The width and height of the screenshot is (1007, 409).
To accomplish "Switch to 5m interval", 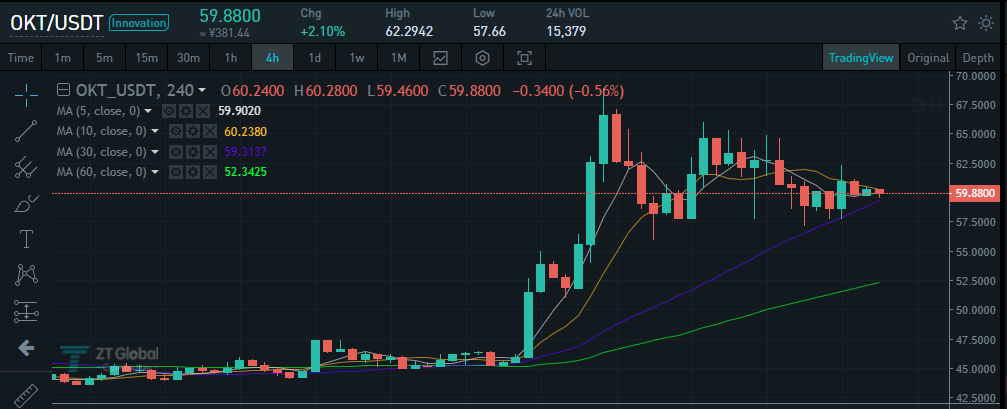I will coord(104,58).
